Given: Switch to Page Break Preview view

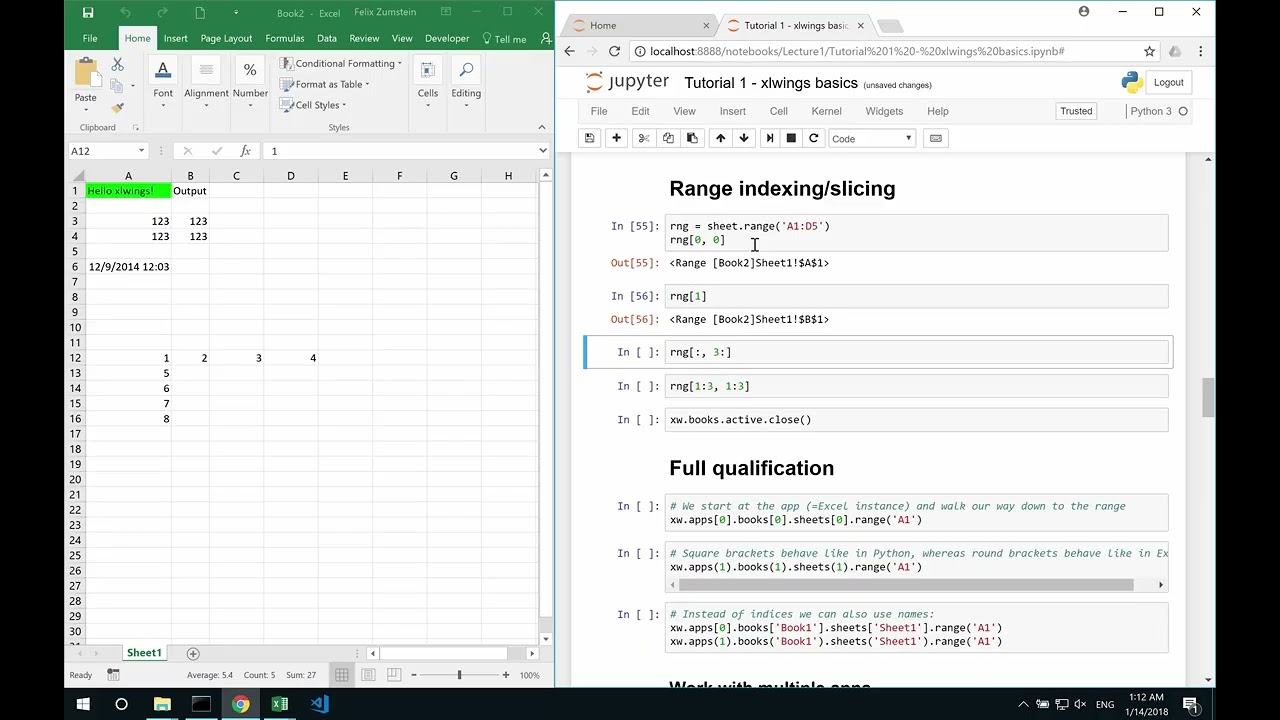Looking at the screenshot, I should [x=394, y=675].
